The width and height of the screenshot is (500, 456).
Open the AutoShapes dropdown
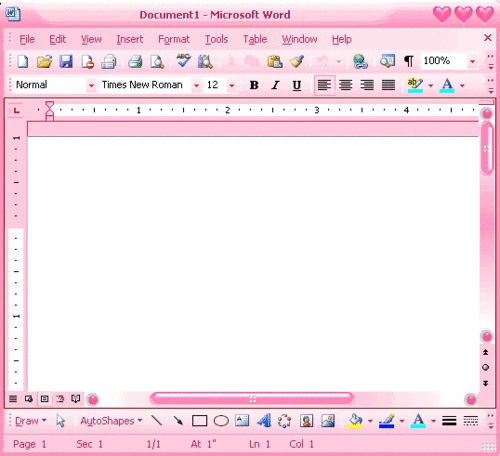pos(111,421)
